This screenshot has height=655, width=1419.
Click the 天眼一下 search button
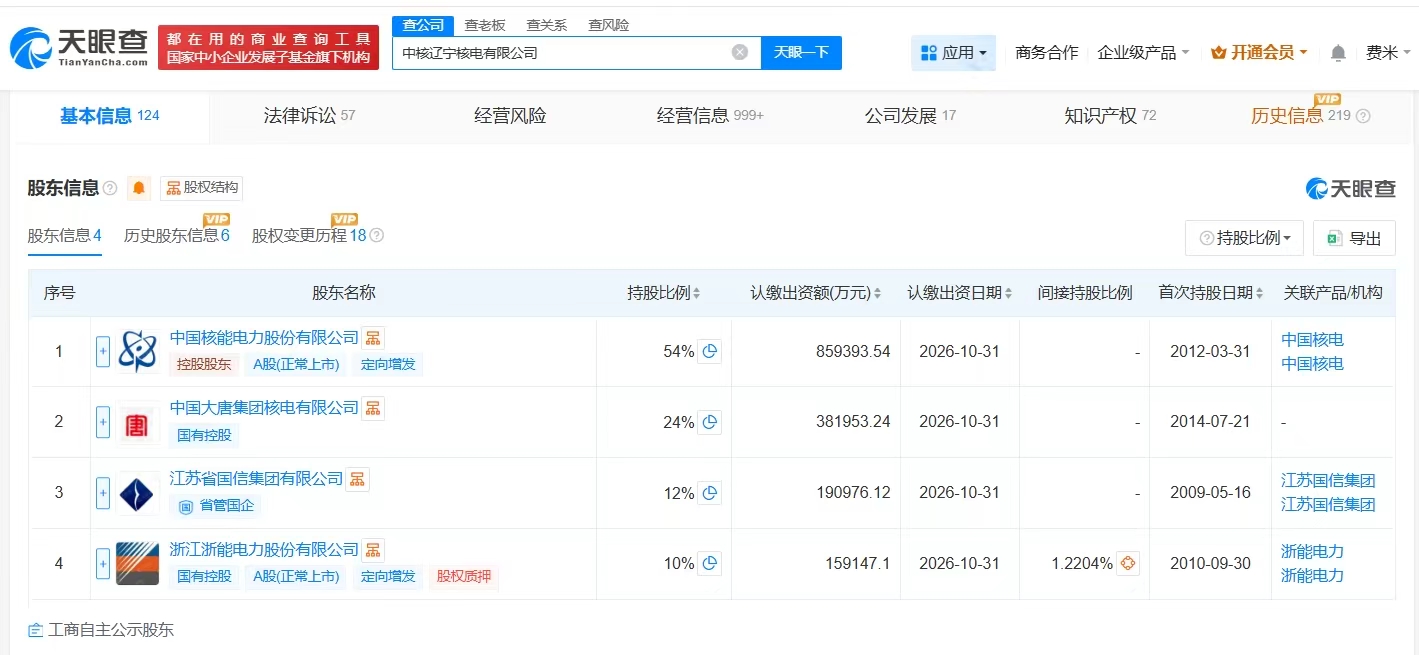click(801, 52)
